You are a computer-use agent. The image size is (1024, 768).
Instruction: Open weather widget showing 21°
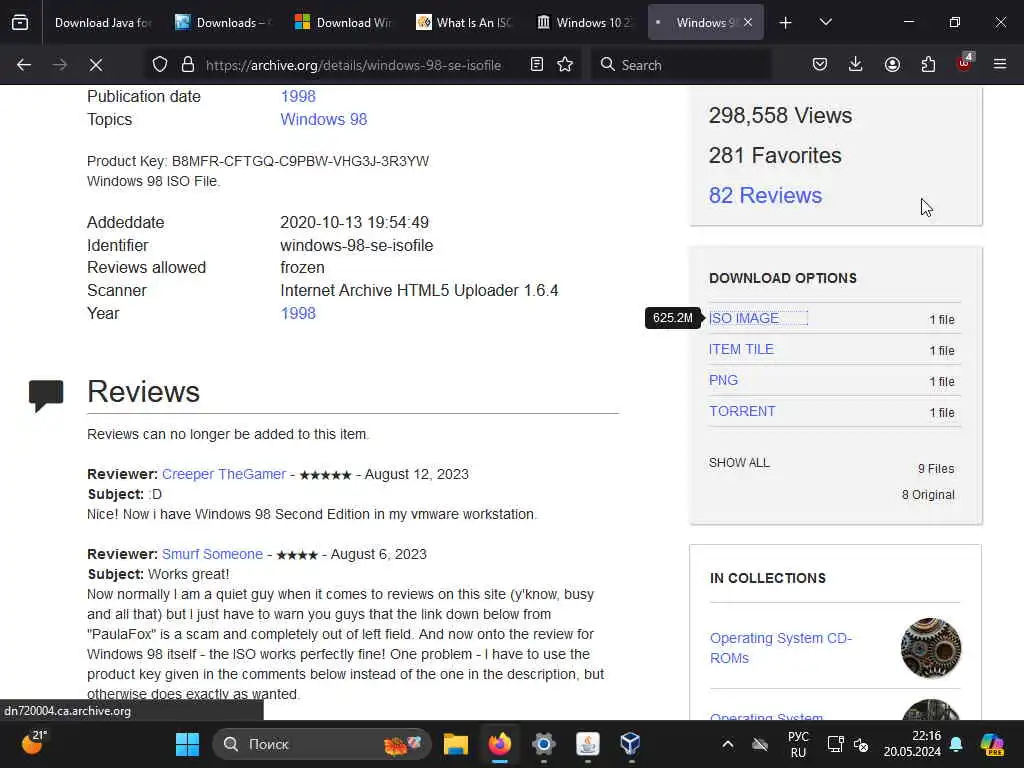tap(34, 743)
